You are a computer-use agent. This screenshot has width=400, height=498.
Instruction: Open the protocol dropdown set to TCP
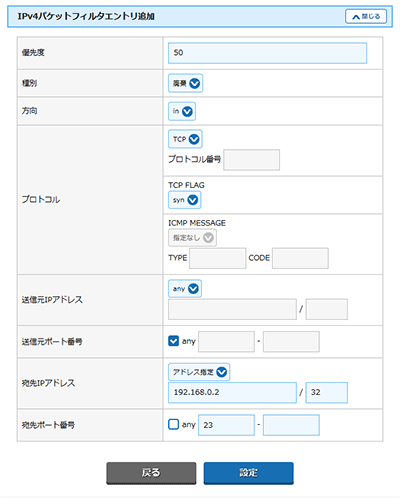[185, 139]
